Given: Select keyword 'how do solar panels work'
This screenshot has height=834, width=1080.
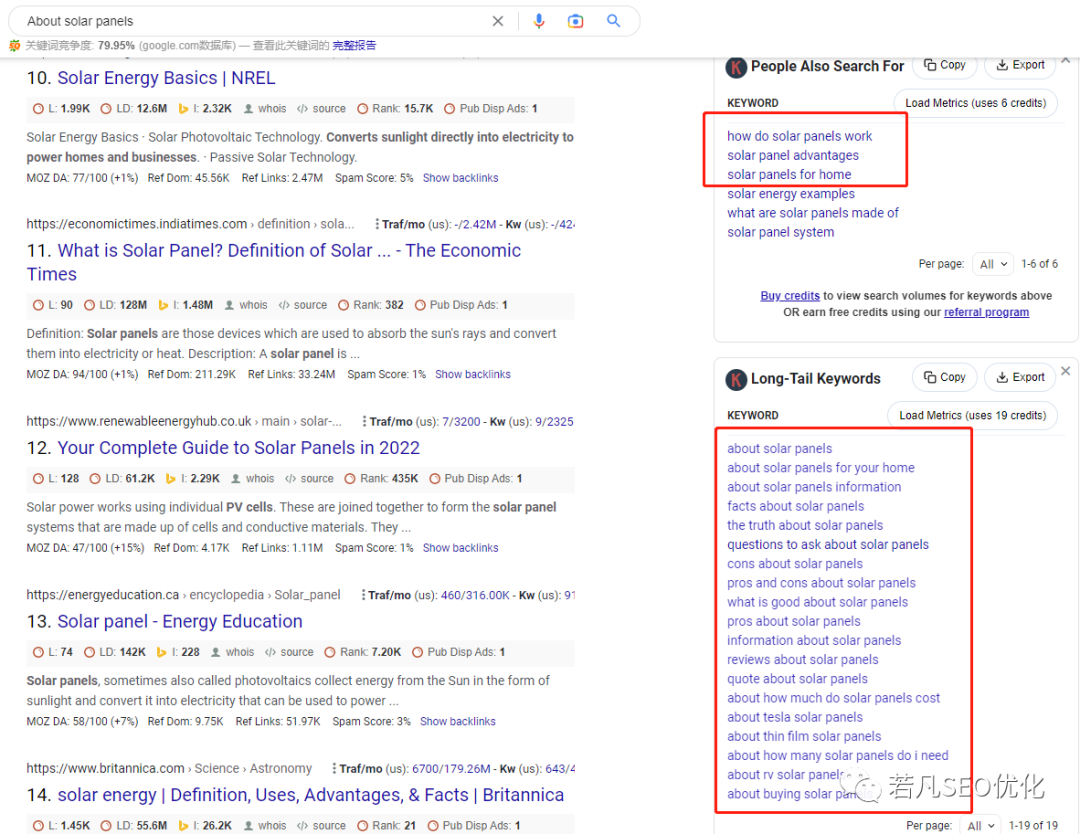Looking at the screenshot, I should coord(800,136).
